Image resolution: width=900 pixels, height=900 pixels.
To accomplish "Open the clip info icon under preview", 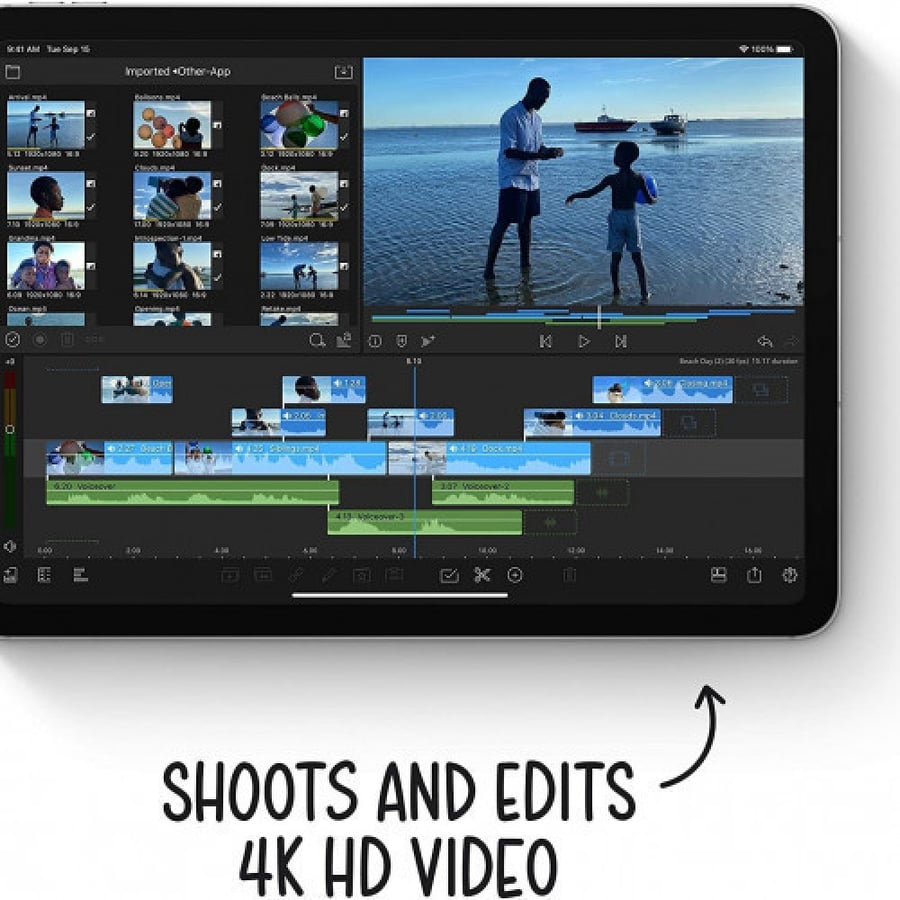I will click(x=375, y=342).
